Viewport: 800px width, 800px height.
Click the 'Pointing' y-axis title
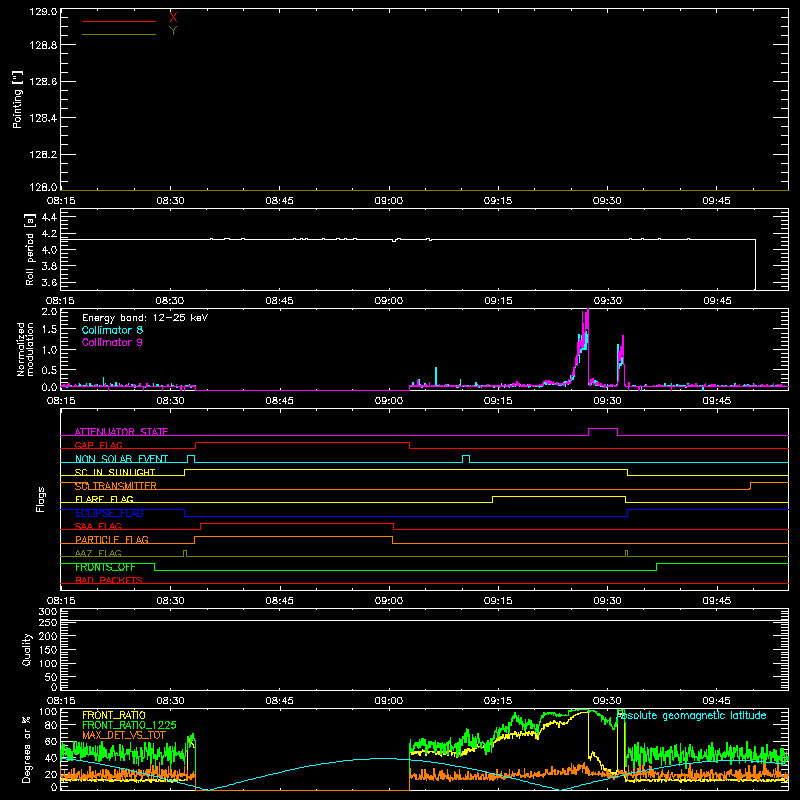17,99
